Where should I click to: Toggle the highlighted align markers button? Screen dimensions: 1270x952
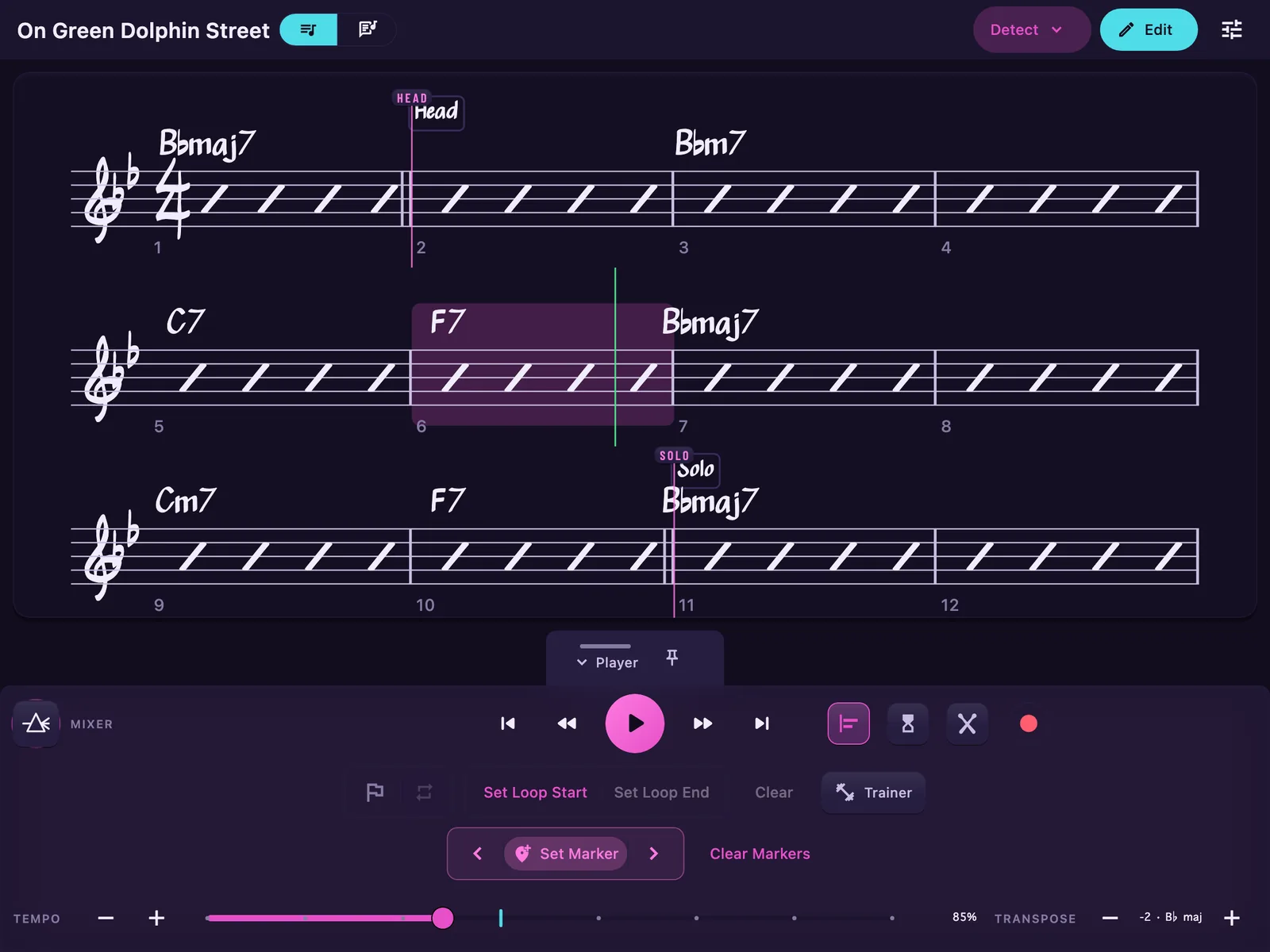pyautogui.click(x=849, y=724)
